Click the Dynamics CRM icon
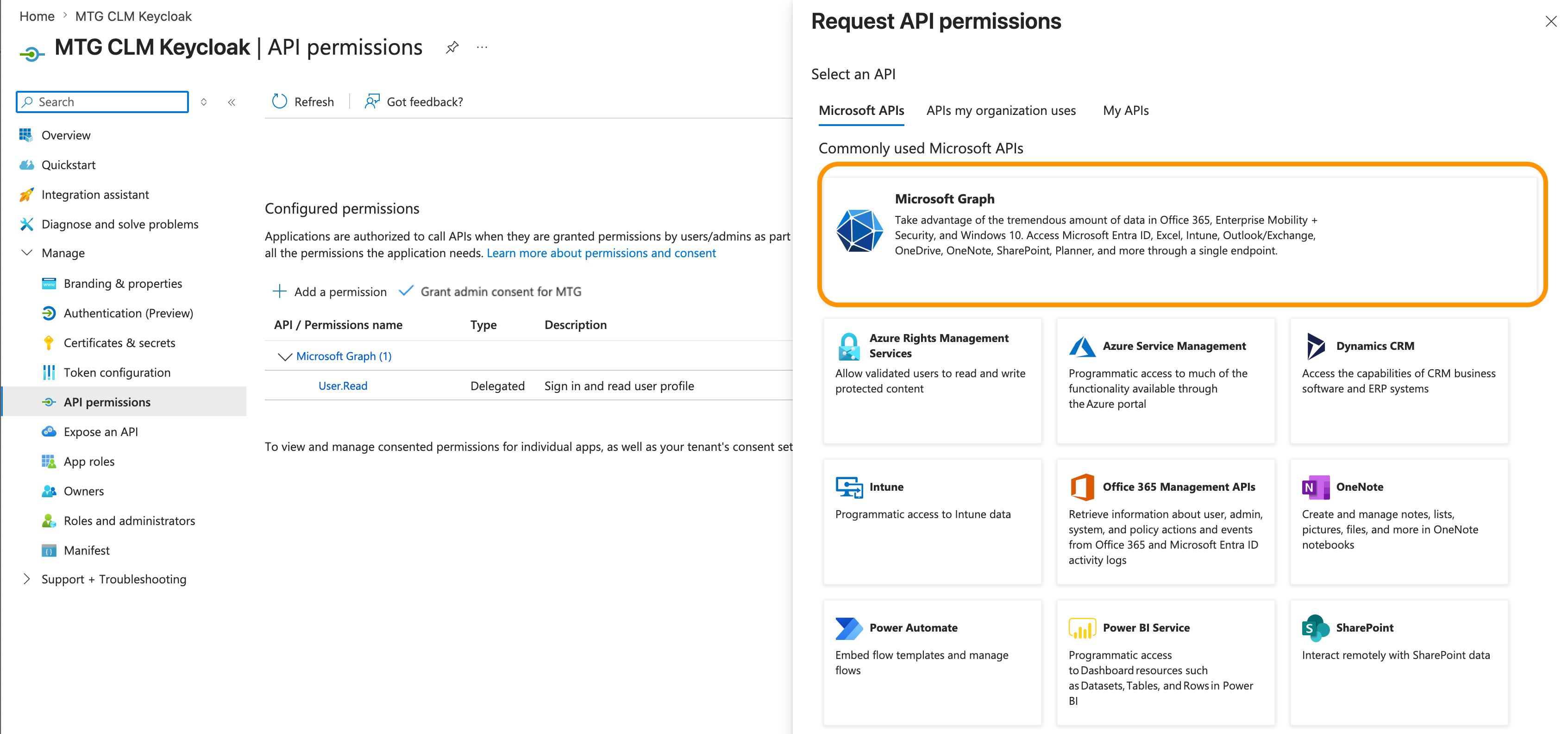Viewport: 1568px width, 734px height. tap(1316, 346)
